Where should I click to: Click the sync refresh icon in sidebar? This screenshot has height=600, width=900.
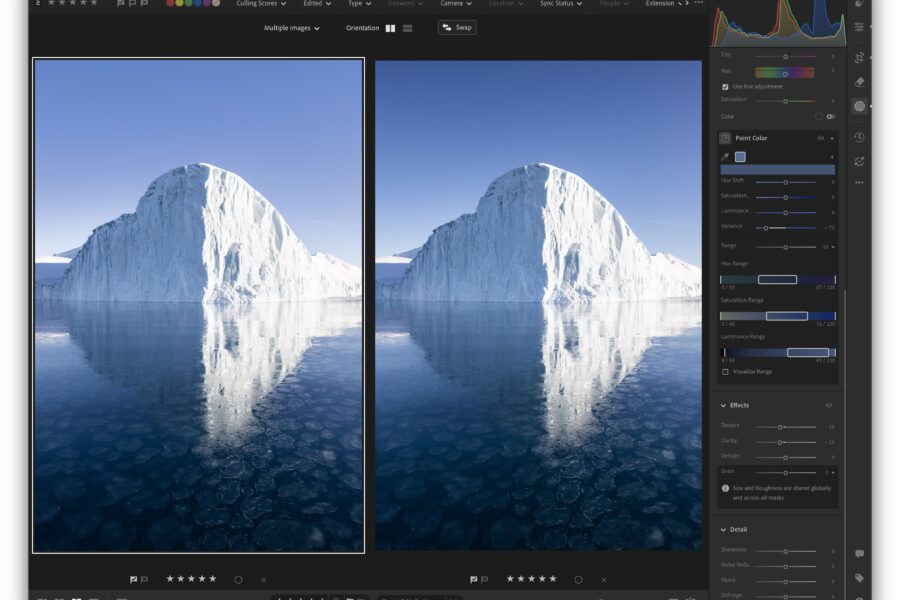(859, 161)
